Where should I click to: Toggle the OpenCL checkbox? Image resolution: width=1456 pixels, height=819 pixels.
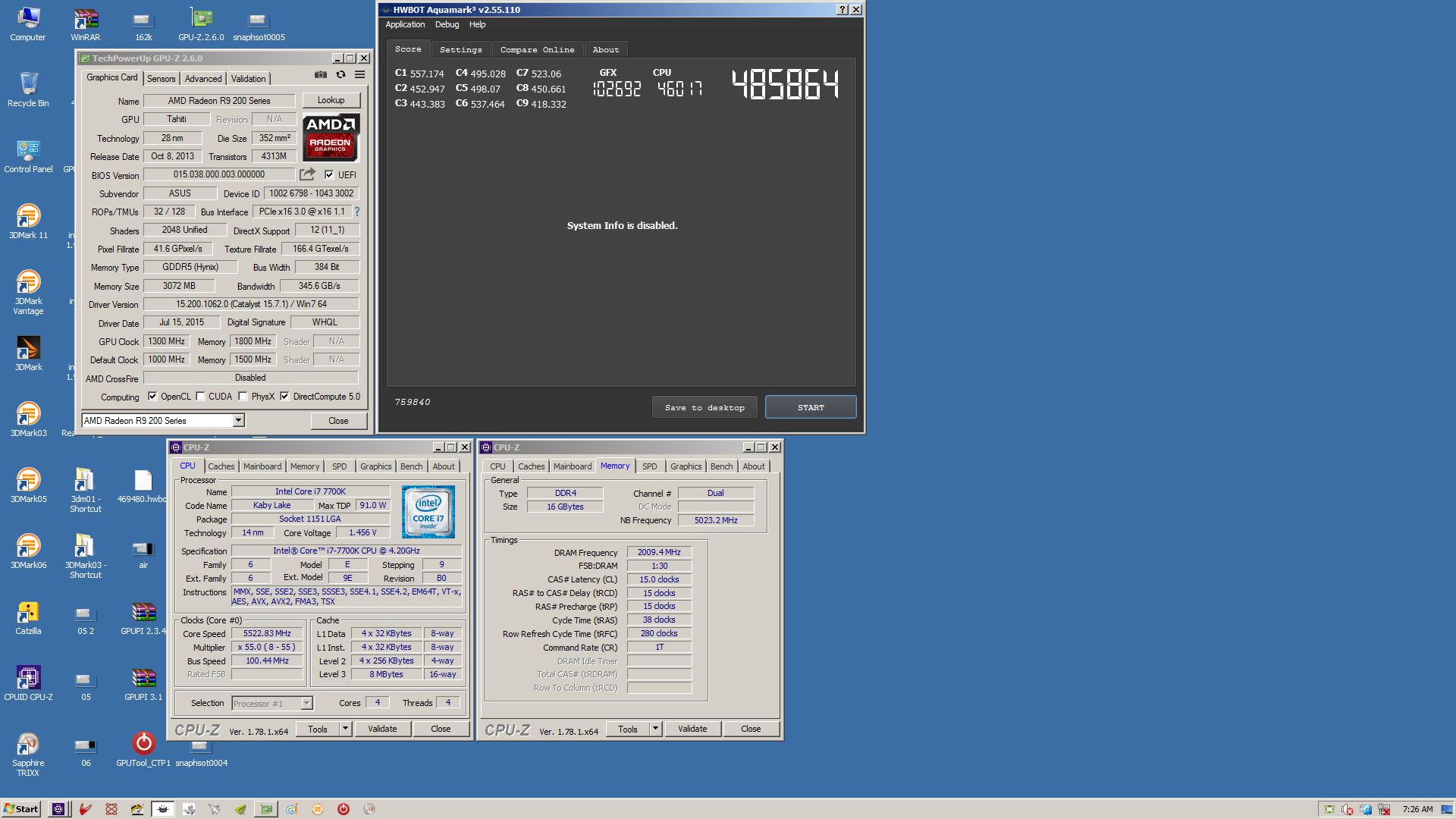(x=152, y=396)
